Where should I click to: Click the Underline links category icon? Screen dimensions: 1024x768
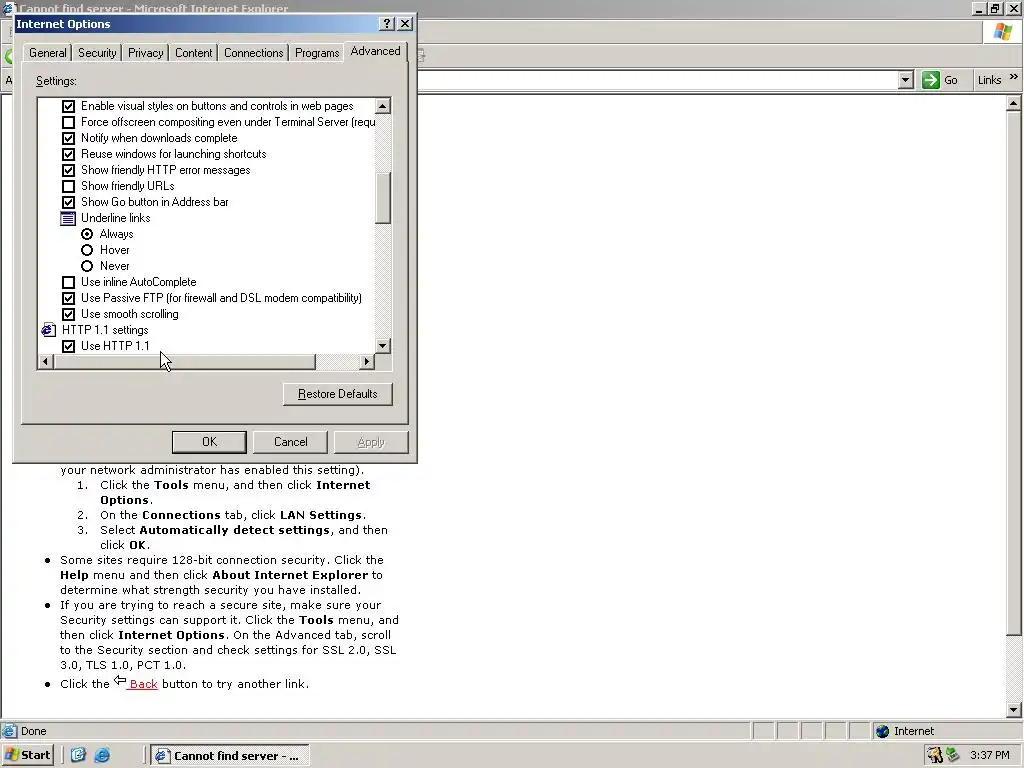[68, 218]
